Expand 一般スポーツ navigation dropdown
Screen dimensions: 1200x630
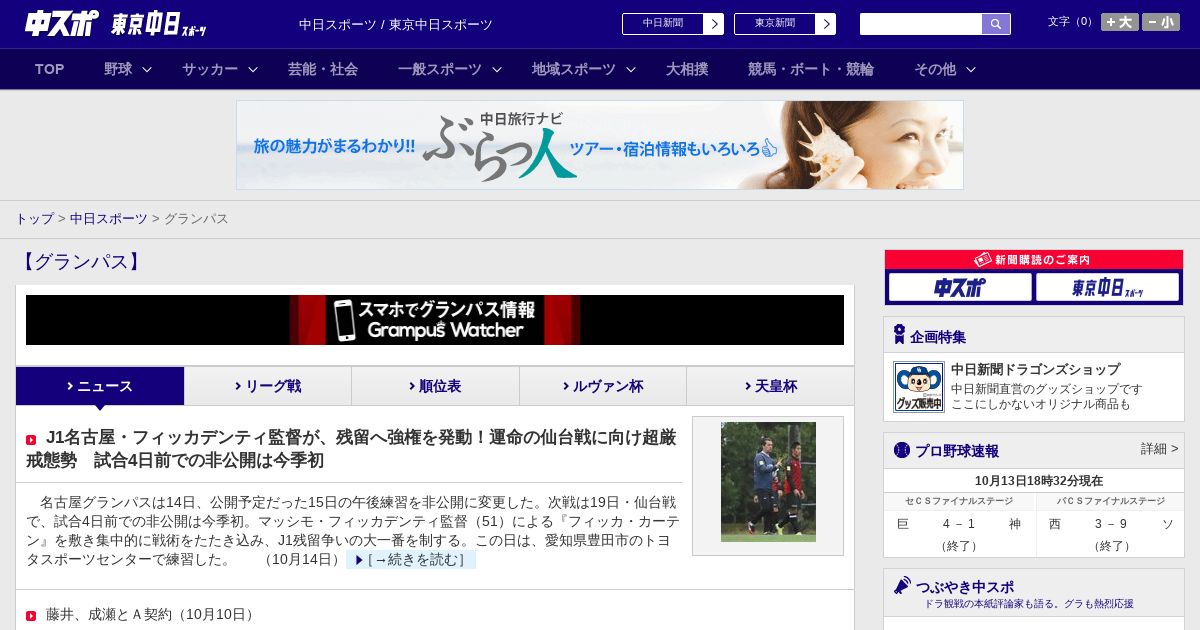coord(450,69)
